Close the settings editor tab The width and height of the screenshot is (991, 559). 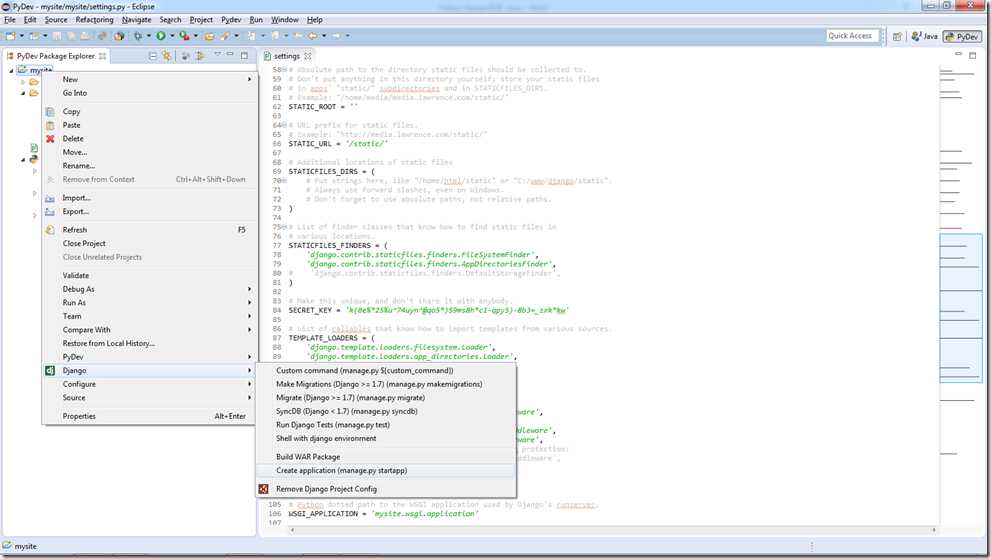[x=308, y=56]
